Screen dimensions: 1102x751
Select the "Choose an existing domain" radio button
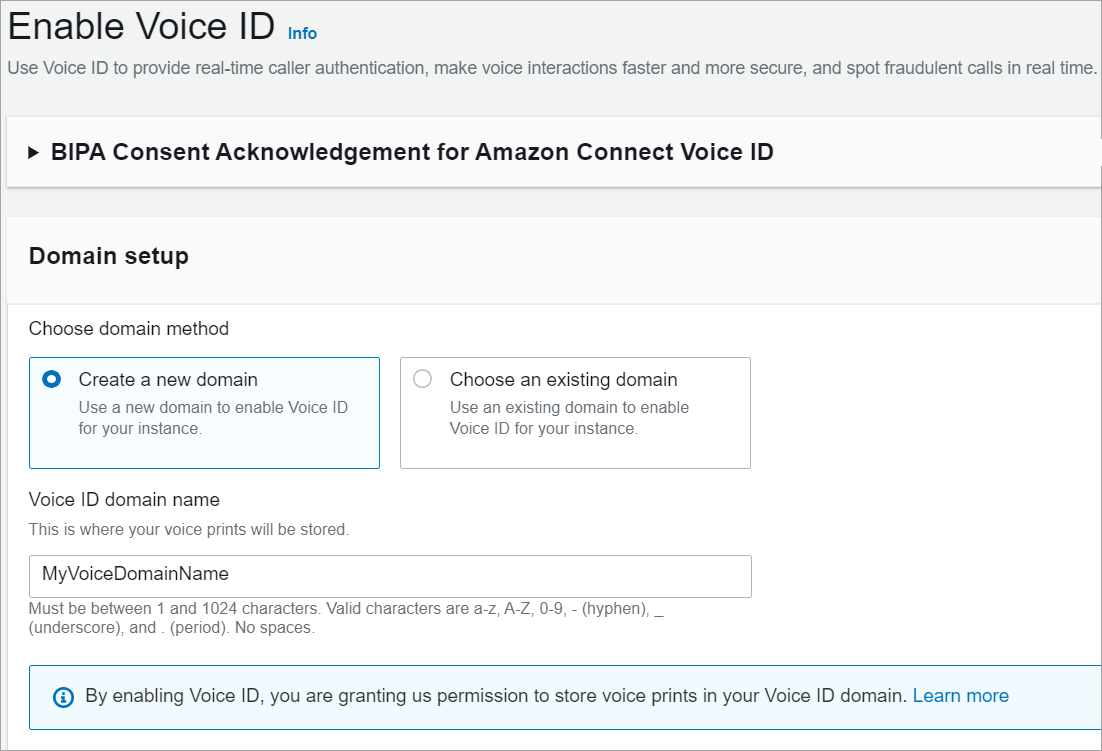tap(422, 379)
